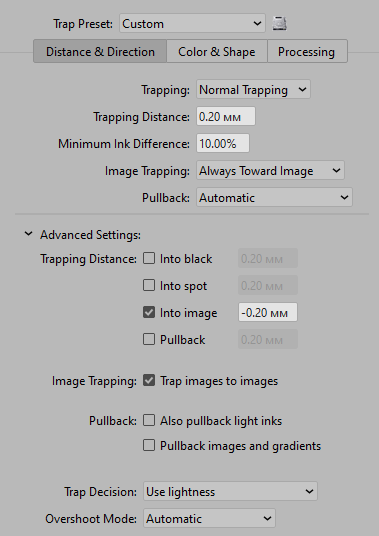Open the Trap Decision dropdown

click(230, 492)
